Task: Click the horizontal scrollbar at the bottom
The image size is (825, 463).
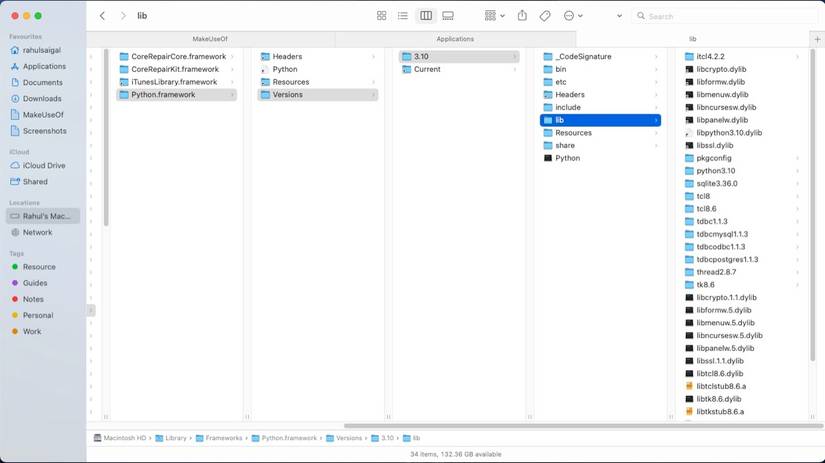Action: [x=583, y=426]
